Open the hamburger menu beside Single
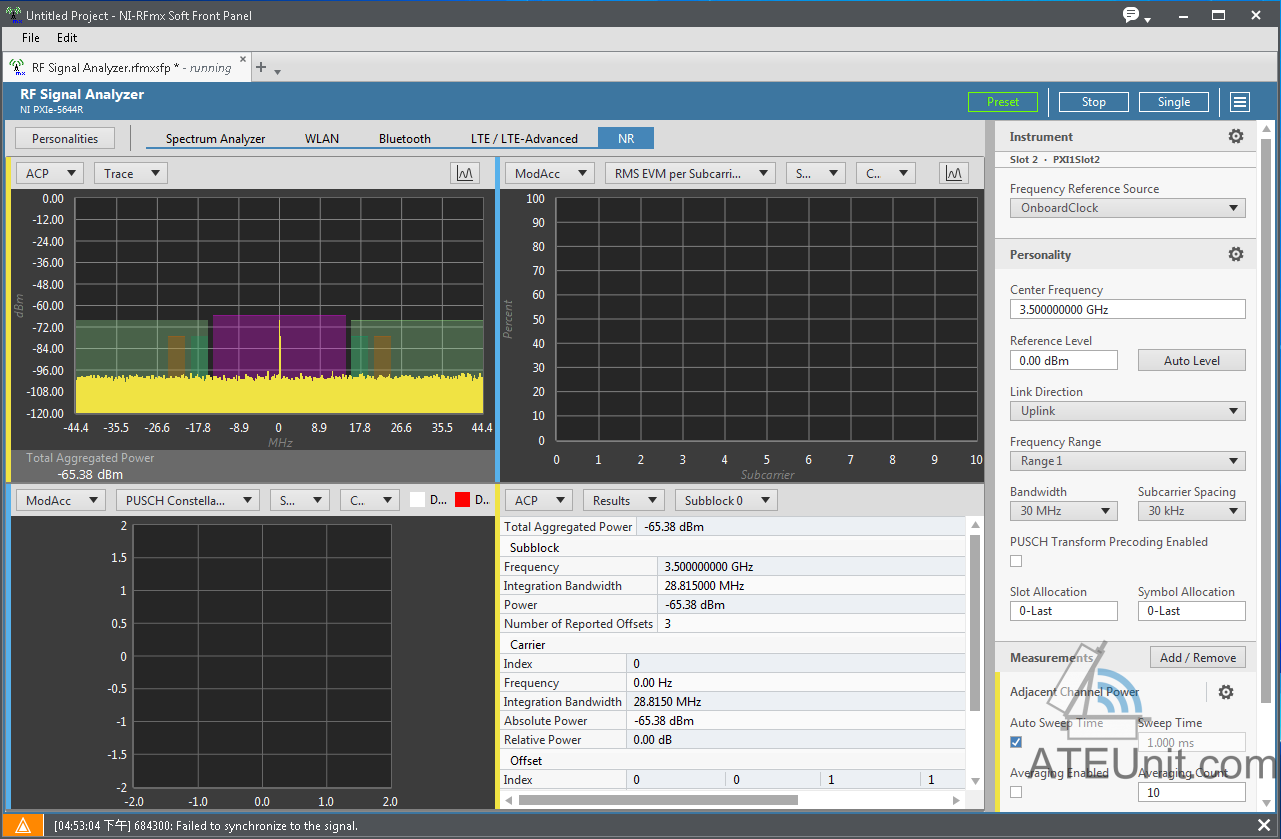 (1240, 102)
